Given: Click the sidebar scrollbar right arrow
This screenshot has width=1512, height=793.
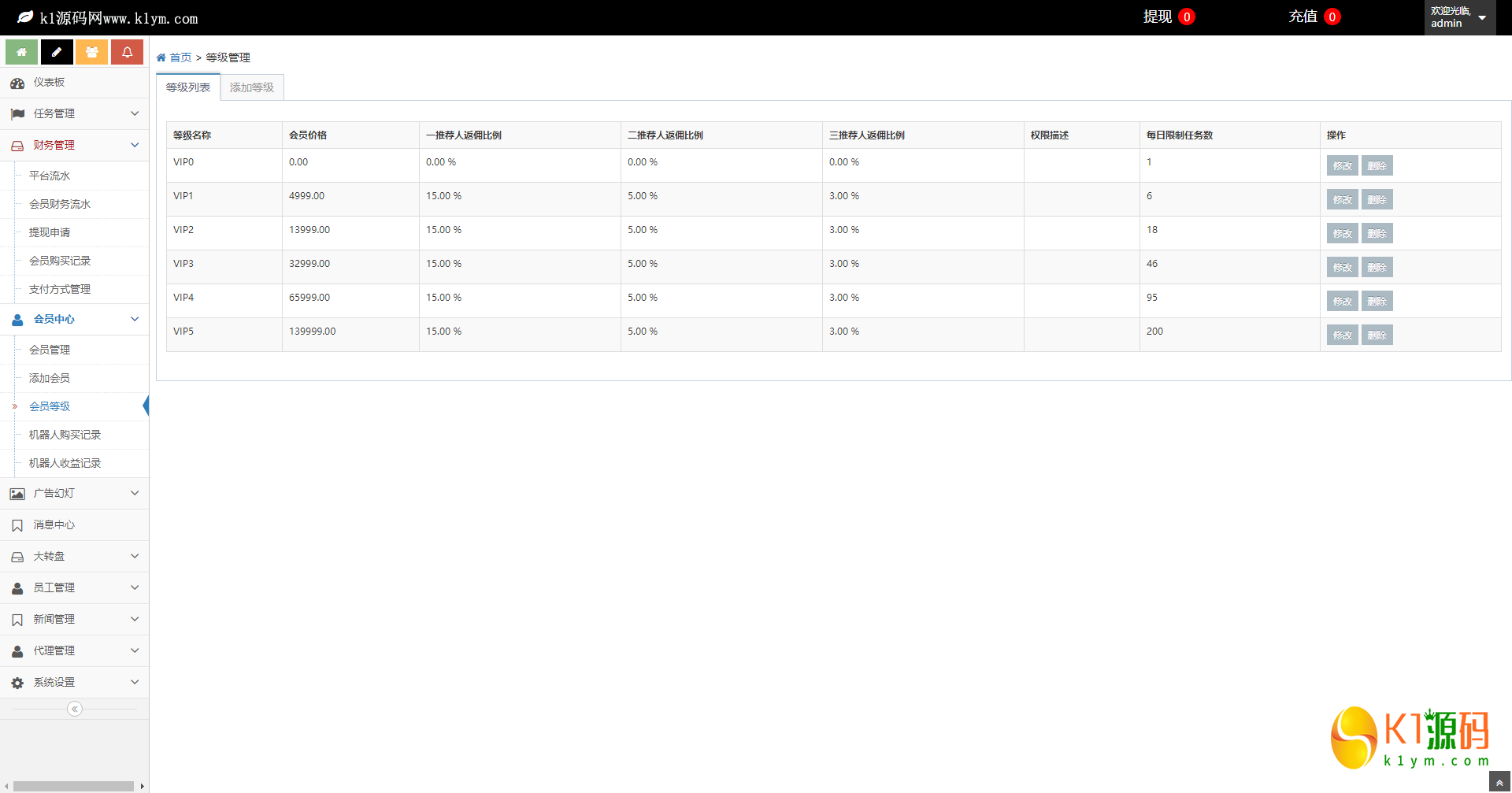Looking at the screenshot, I should tap(142, 786).
